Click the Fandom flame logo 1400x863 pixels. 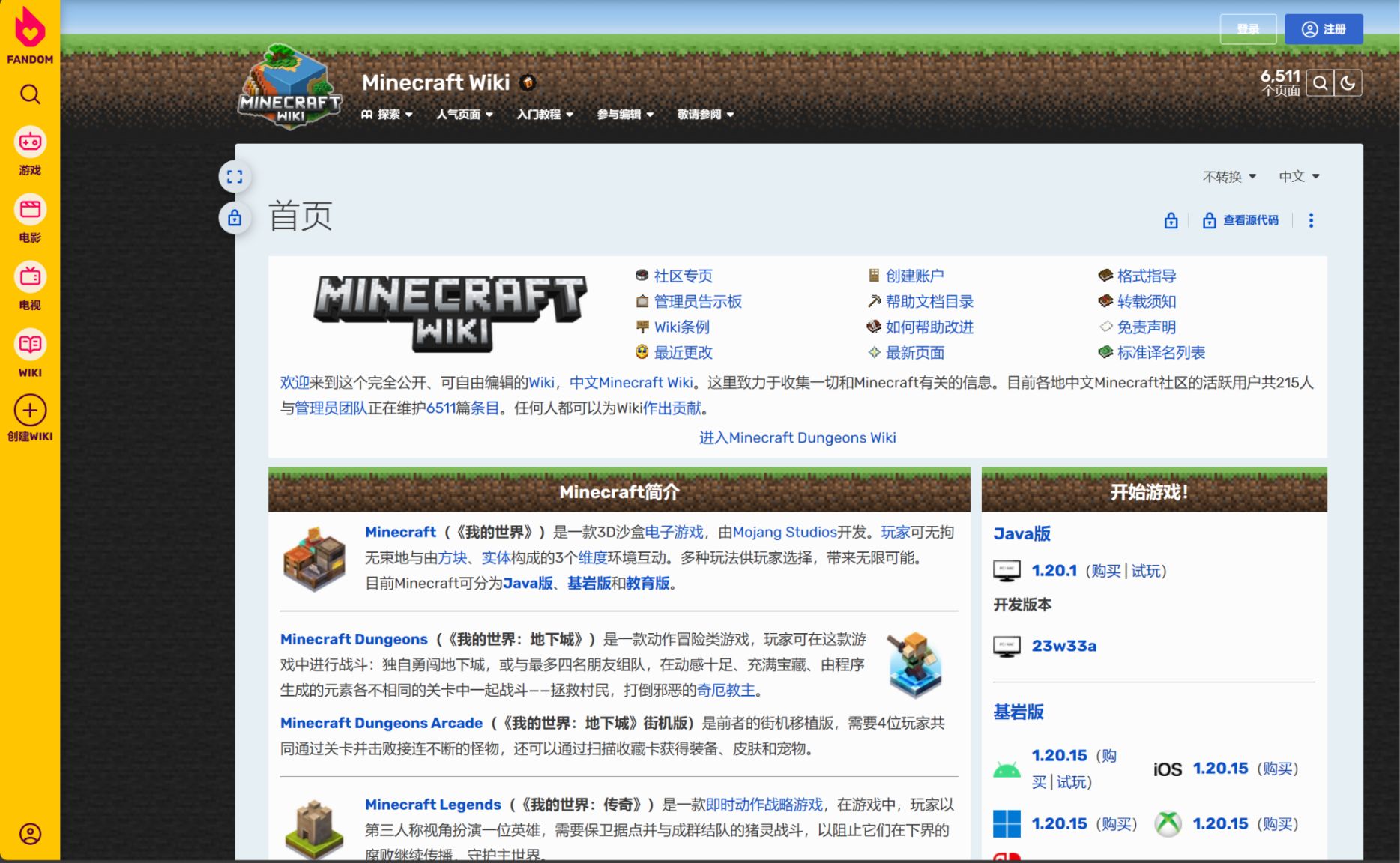pyautogui.click(x=30, y=28)
